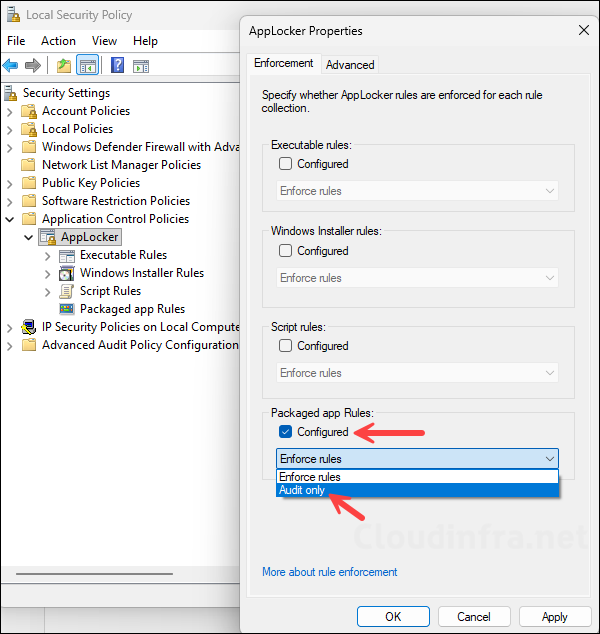Expand the Advanced Audit Policy Configuration node
Screen dimensions: 600x634
coord(10,346)
